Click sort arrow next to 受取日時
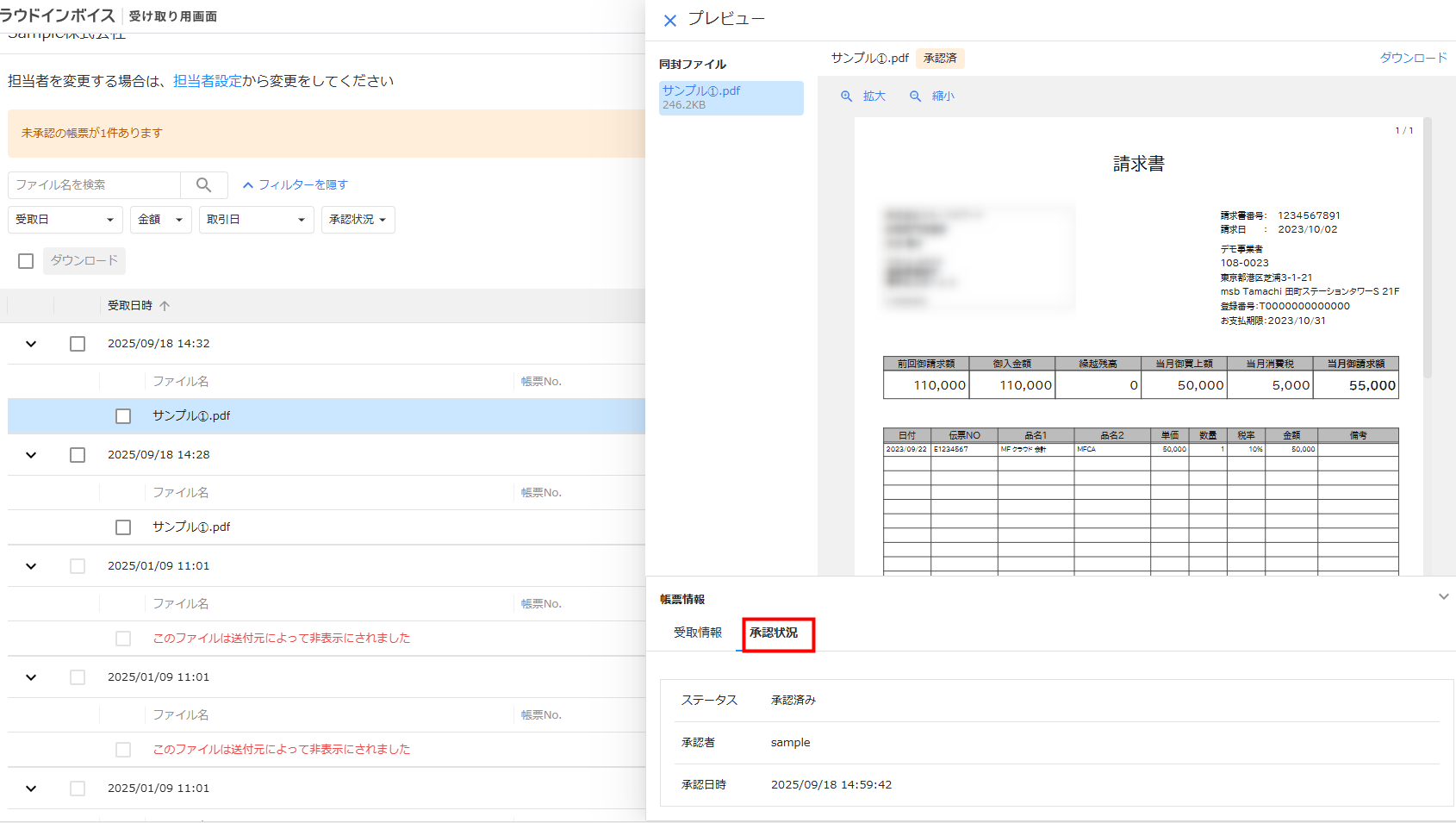 (165, 306)
